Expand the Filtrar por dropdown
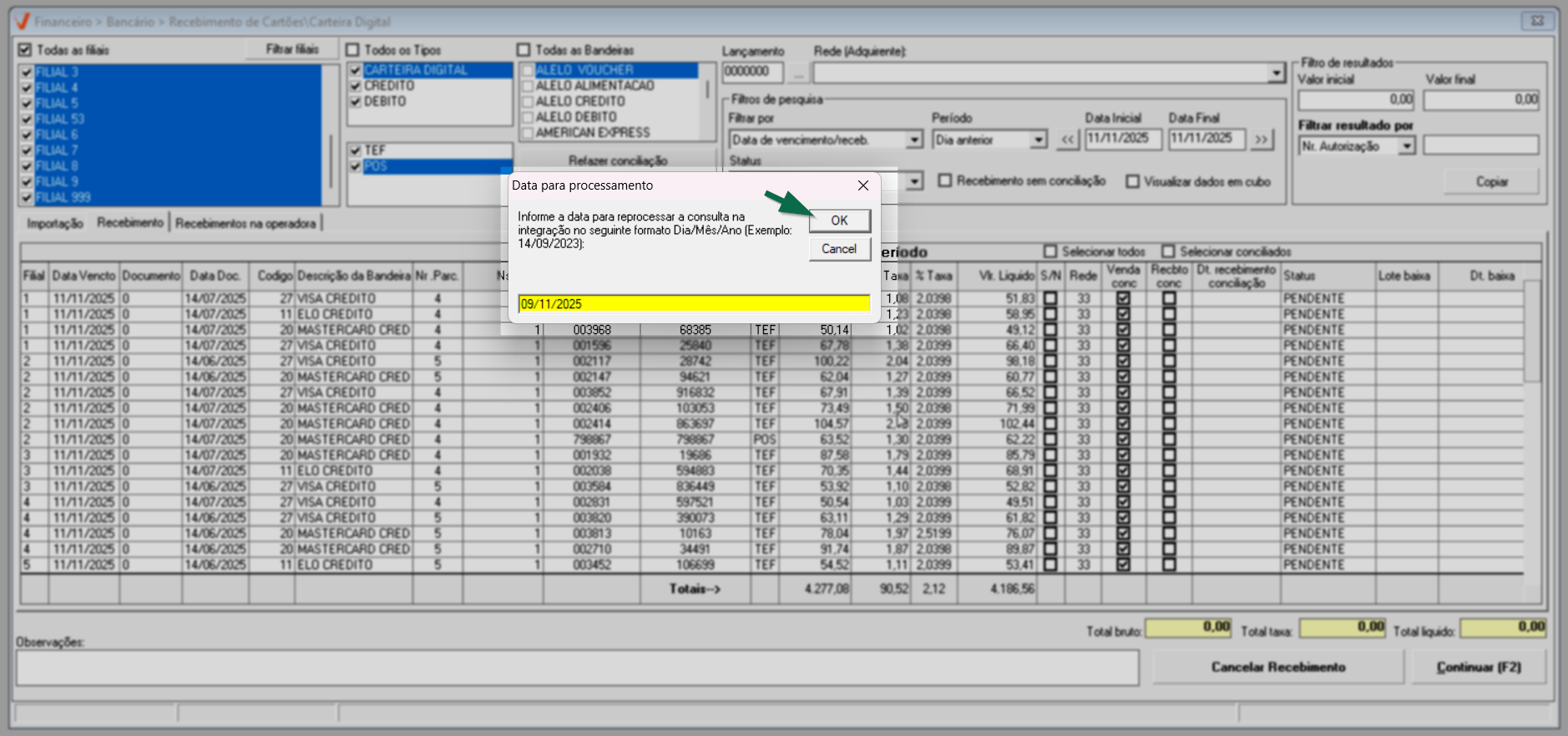The height and width of the screenshot is (736, 1568). coord(914,140)
